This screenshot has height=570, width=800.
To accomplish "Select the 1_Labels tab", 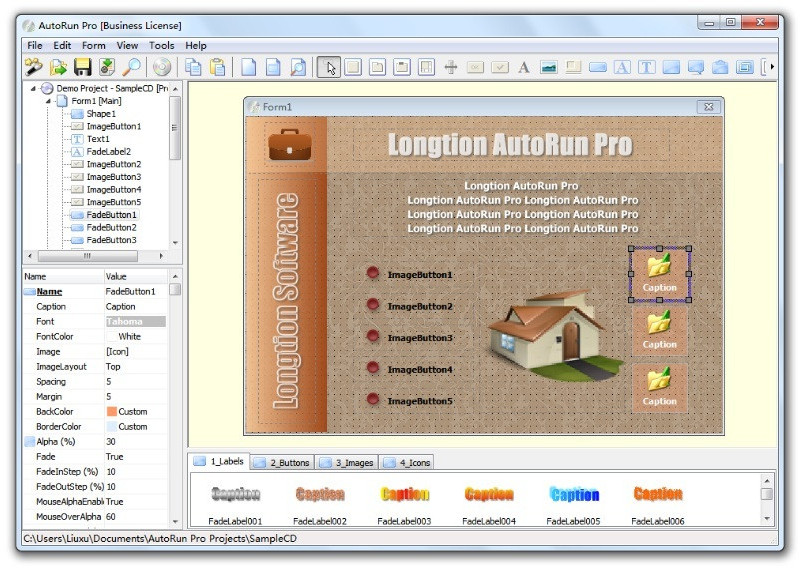I will (219, 461).
